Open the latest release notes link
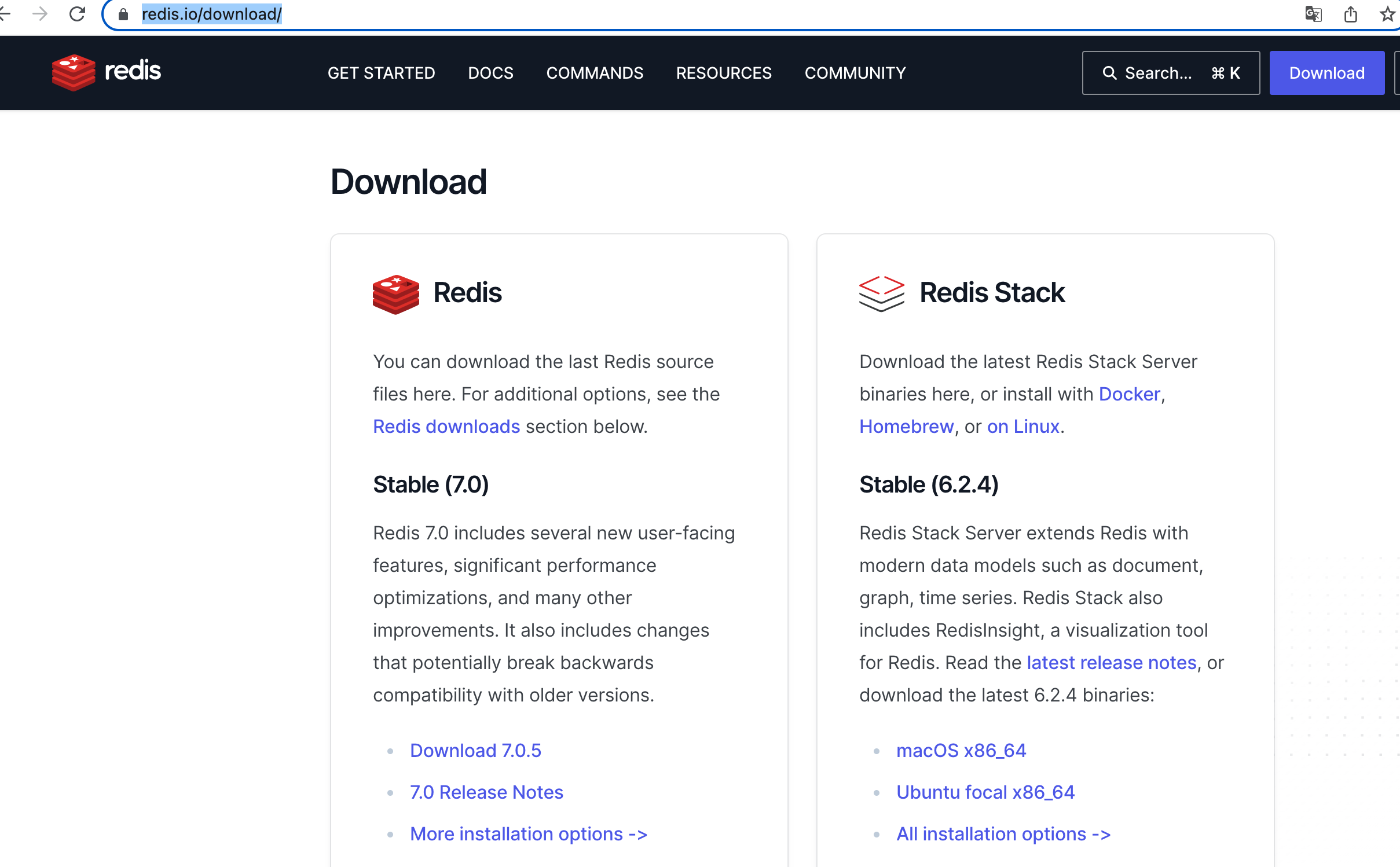Viewport: 1400px width, 867px height. (x=1112, y=663)
